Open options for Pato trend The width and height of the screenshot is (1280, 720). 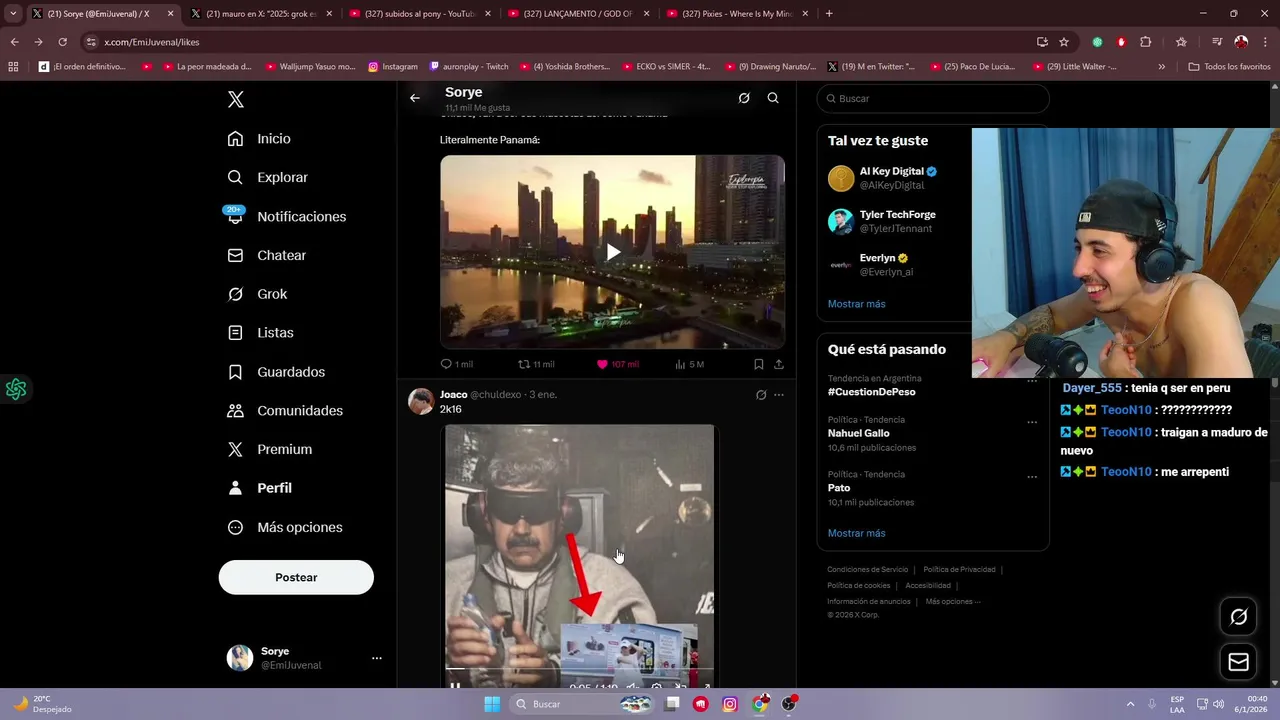1032,477
